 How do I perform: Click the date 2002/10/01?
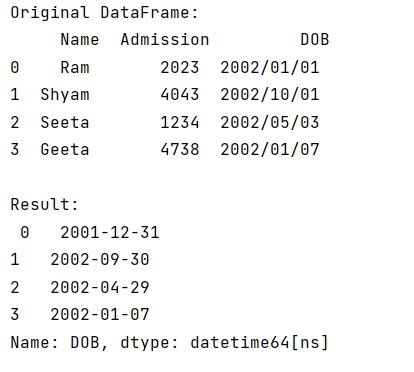click(270, 94)
